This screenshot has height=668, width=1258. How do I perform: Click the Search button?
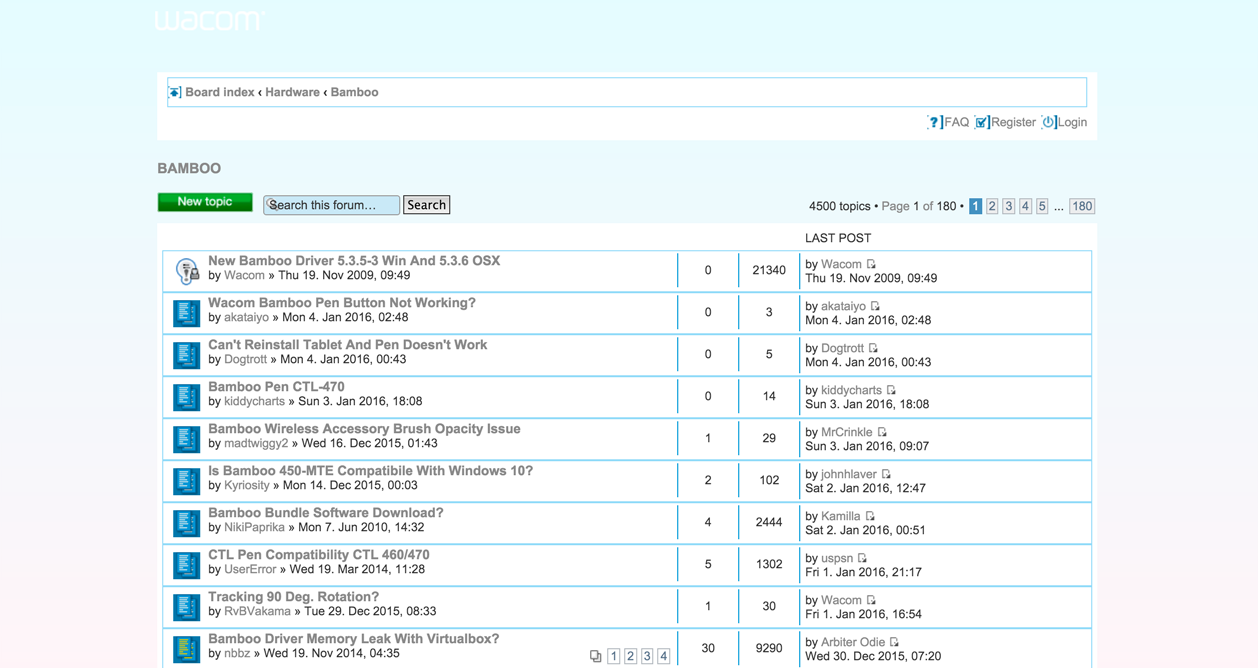(x=426, y=205)
